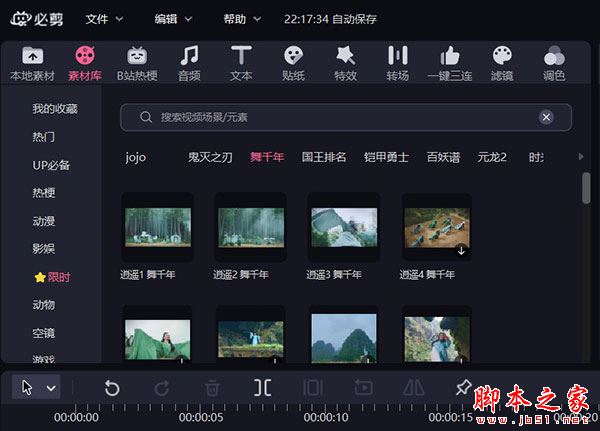This screenshot has width=600, height=431.
Task: Open the 热梗 sidebar category
Action: [44, 193]
